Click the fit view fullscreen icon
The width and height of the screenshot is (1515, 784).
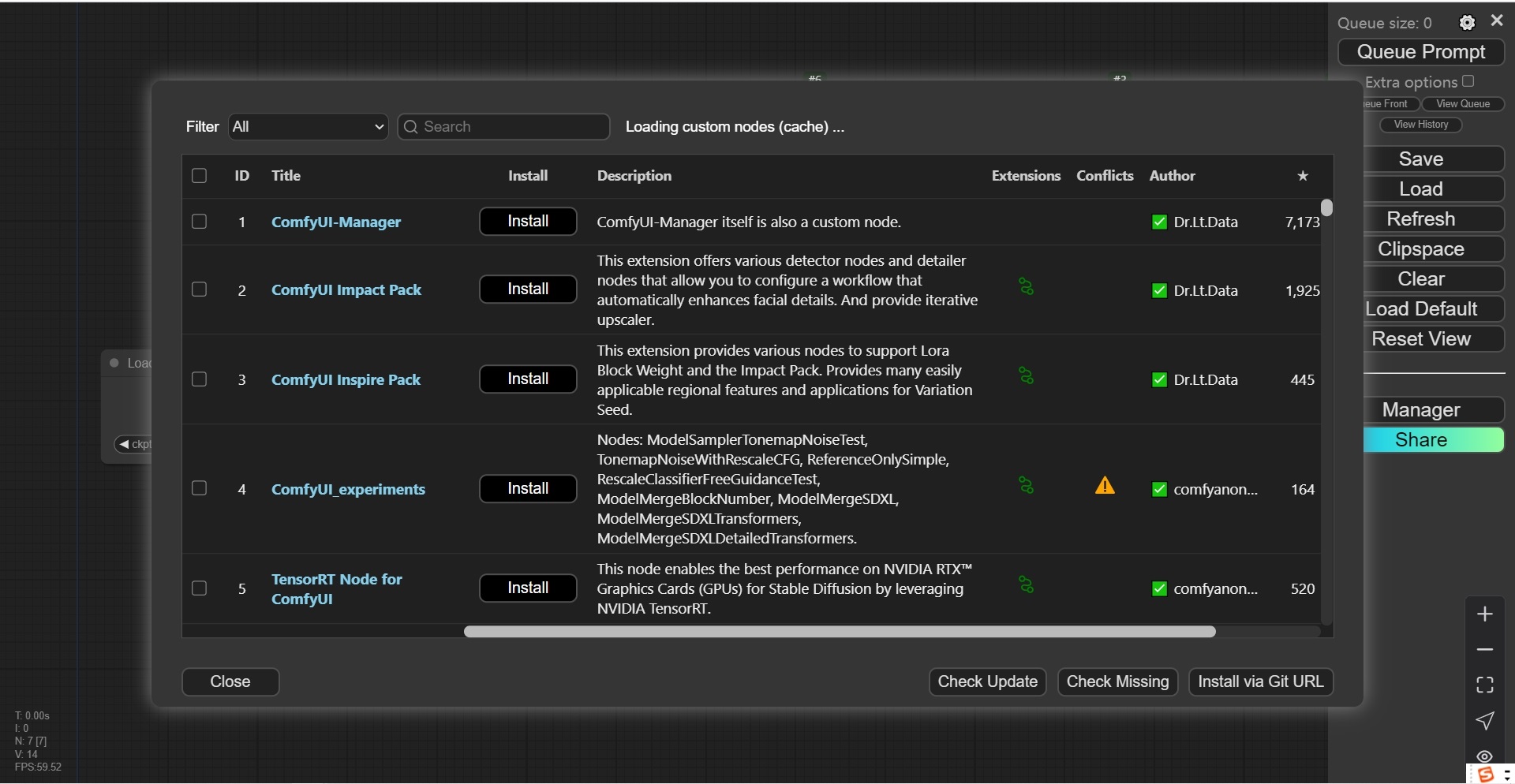pyautogui.click(x=1485, y=685)
